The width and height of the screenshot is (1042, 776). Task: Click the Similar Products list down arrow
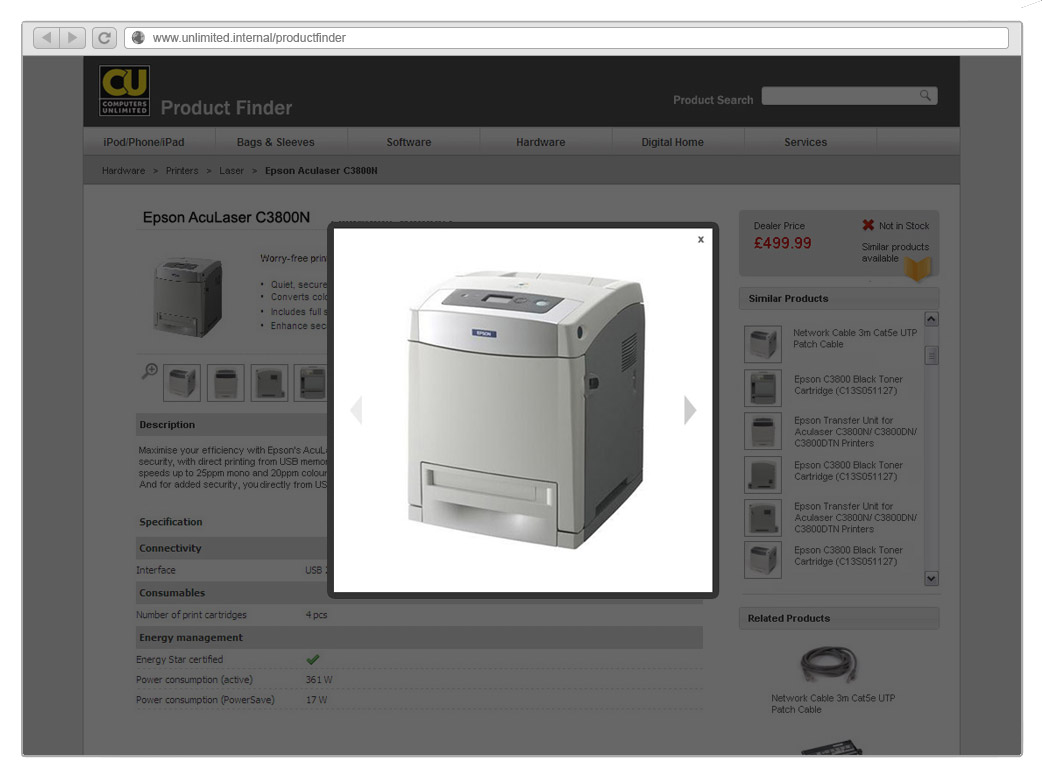(932, 579)
